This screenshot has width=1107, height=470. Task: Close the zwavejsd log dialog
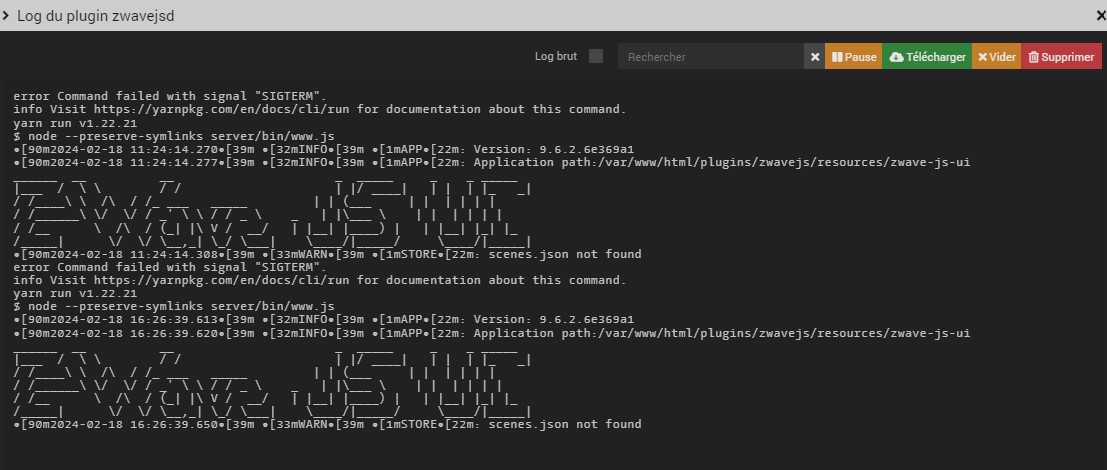[x=1100, y=16]
